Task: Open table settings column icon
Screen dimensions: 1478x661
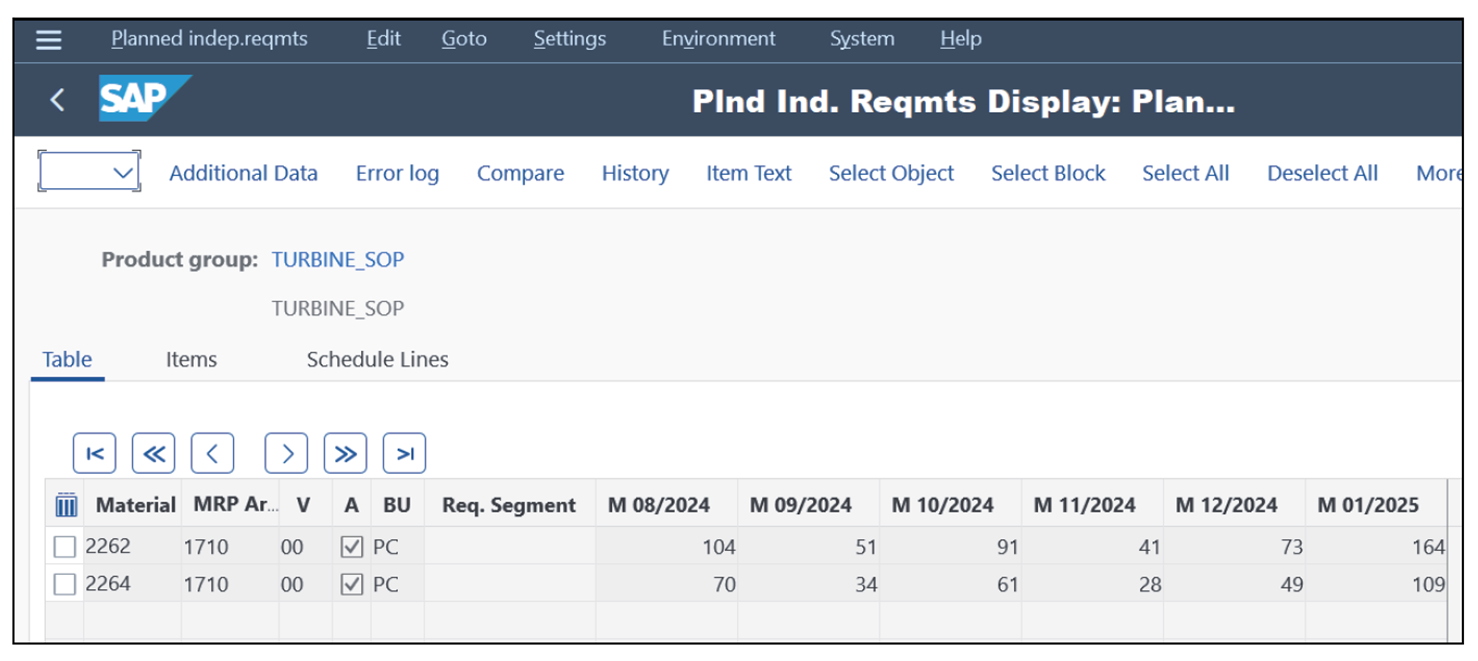Action: [66, 505]
